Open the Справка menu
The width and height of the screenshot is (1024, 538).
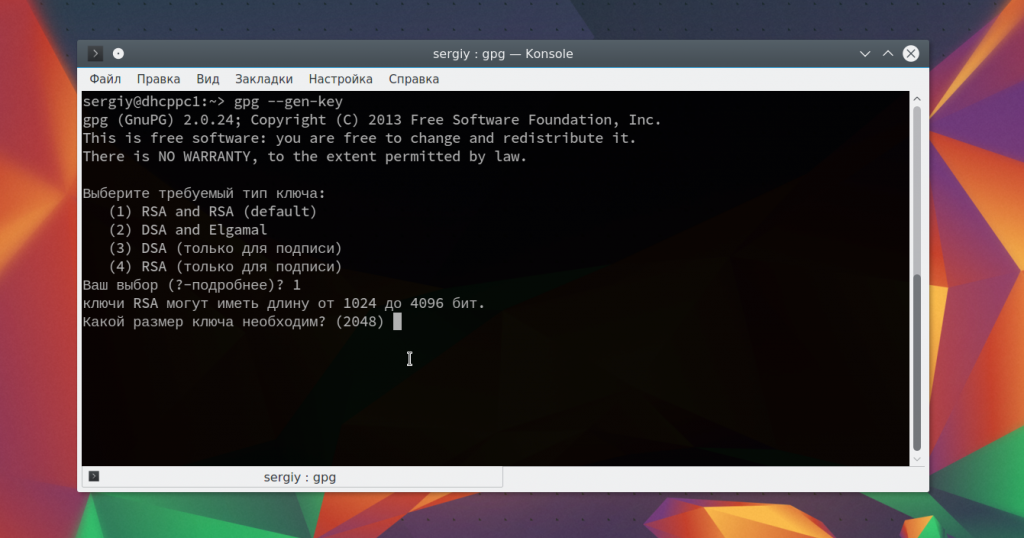pos(413,79)
